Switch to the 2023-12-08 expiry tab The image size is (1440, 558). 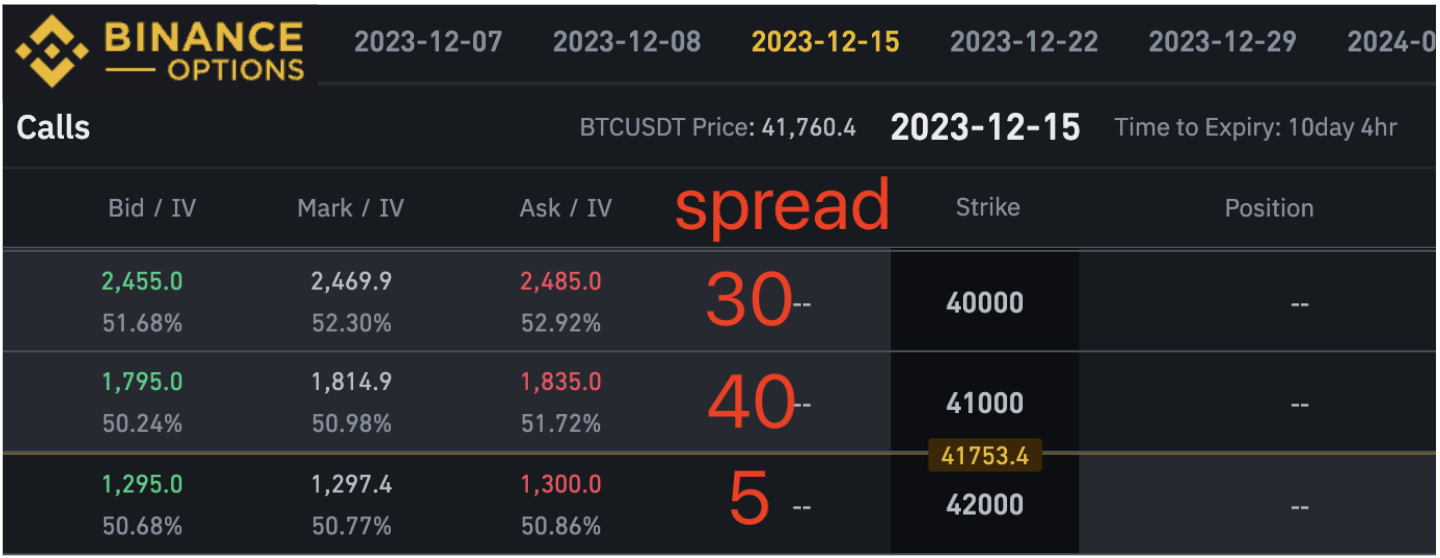(x=627, y=42)
